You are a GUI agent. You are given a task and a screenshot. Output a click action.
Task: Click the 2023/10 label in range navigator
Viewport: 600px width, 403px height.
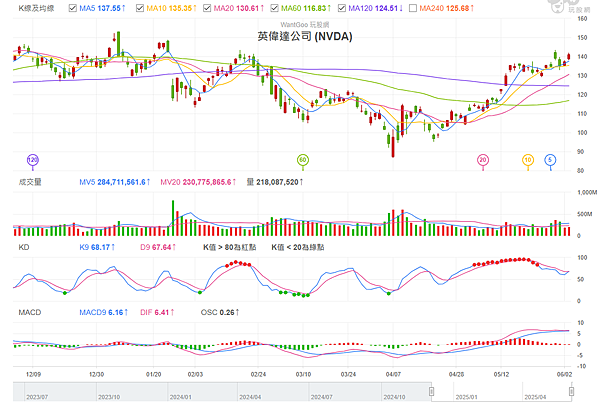(109, 397)
